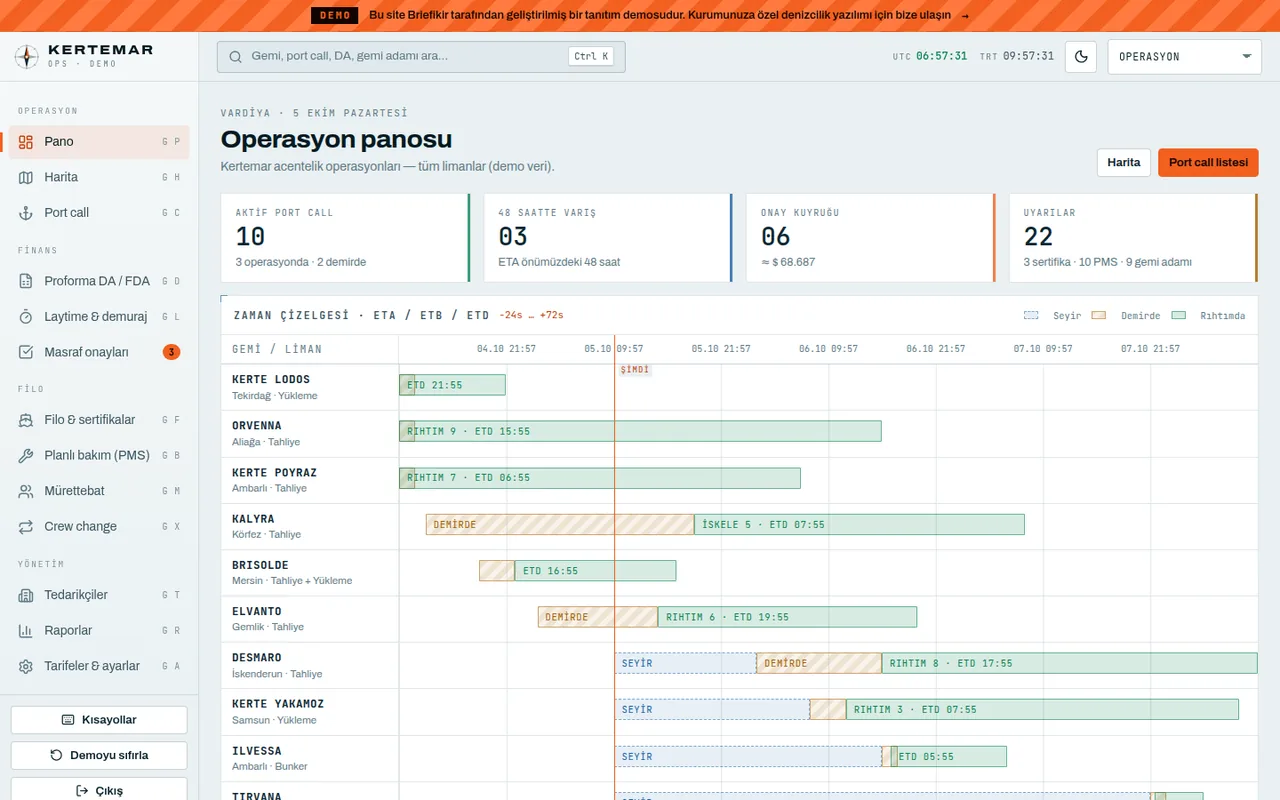The height and width of the screenshot is (800, 1280).
Task: Select the Planlı bakım (PMS) wrench icon
Action: pyautogui.click(x=26, y=455)
